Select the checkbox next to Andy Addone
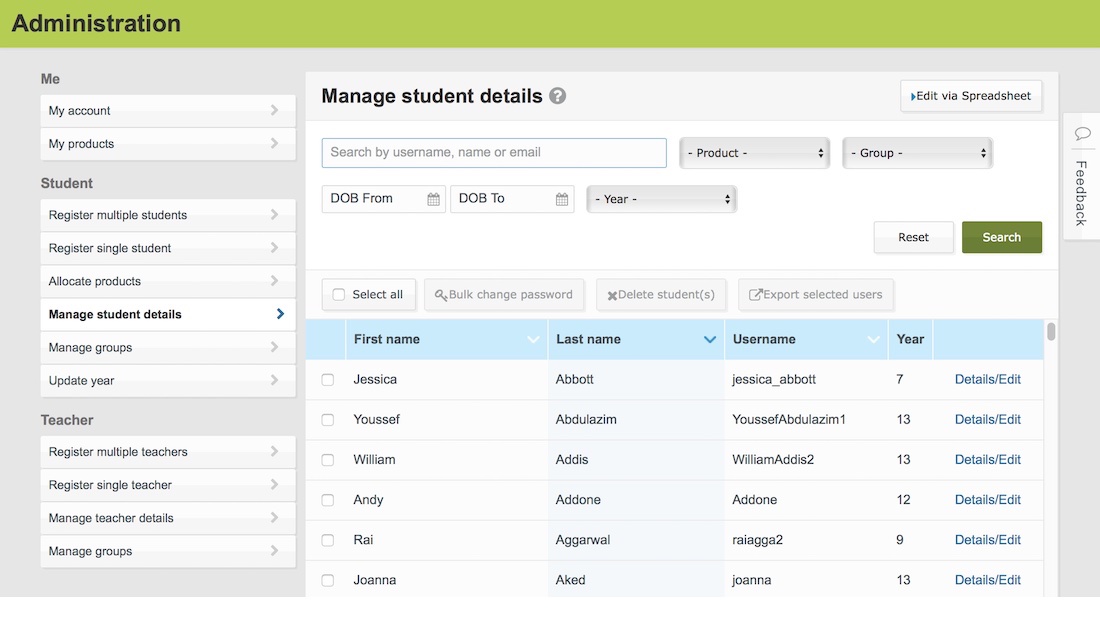Viewport: 1100px width, 619px height. point(327,499)
